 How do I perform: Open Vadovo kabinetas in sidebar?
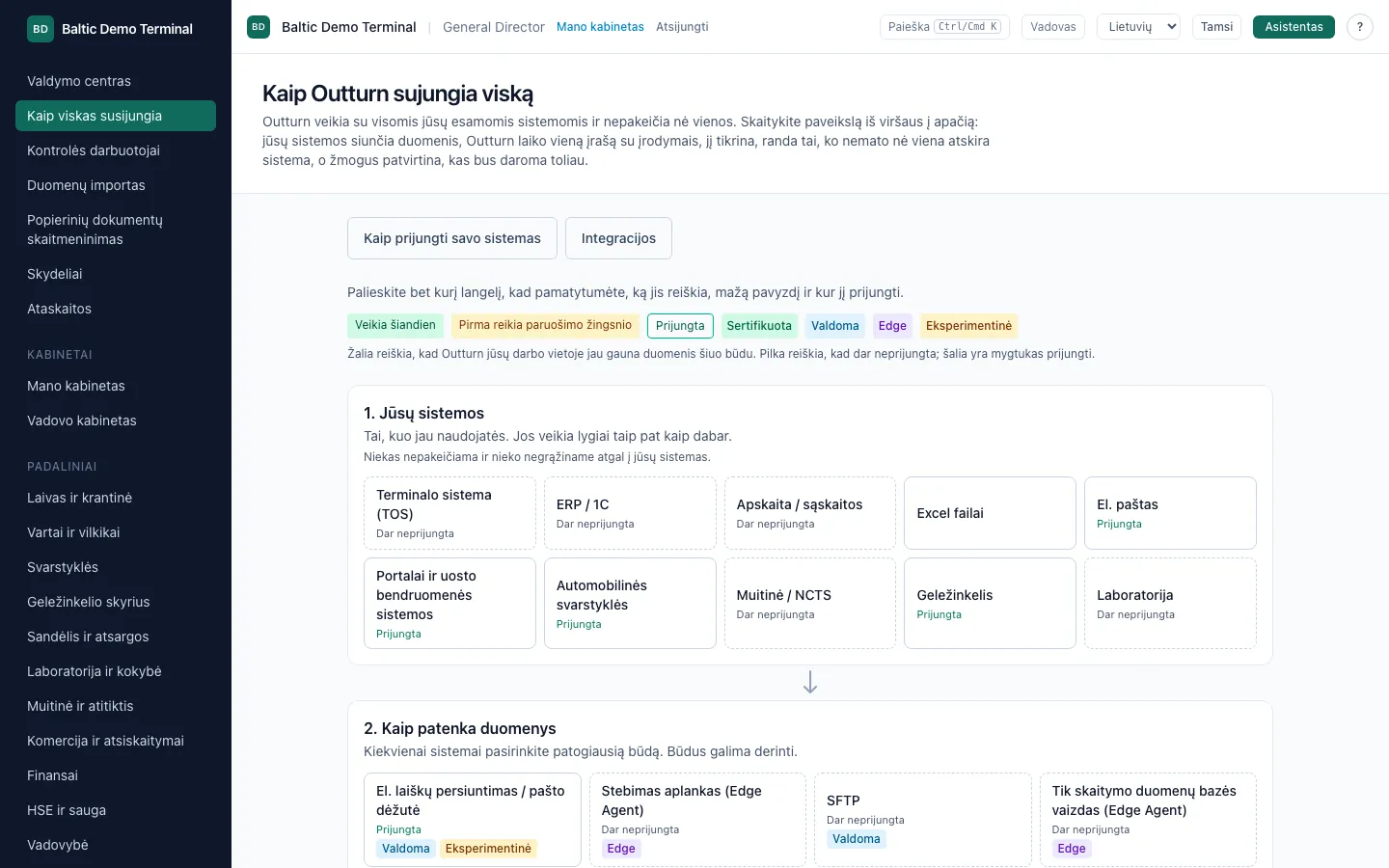(116, 420)
